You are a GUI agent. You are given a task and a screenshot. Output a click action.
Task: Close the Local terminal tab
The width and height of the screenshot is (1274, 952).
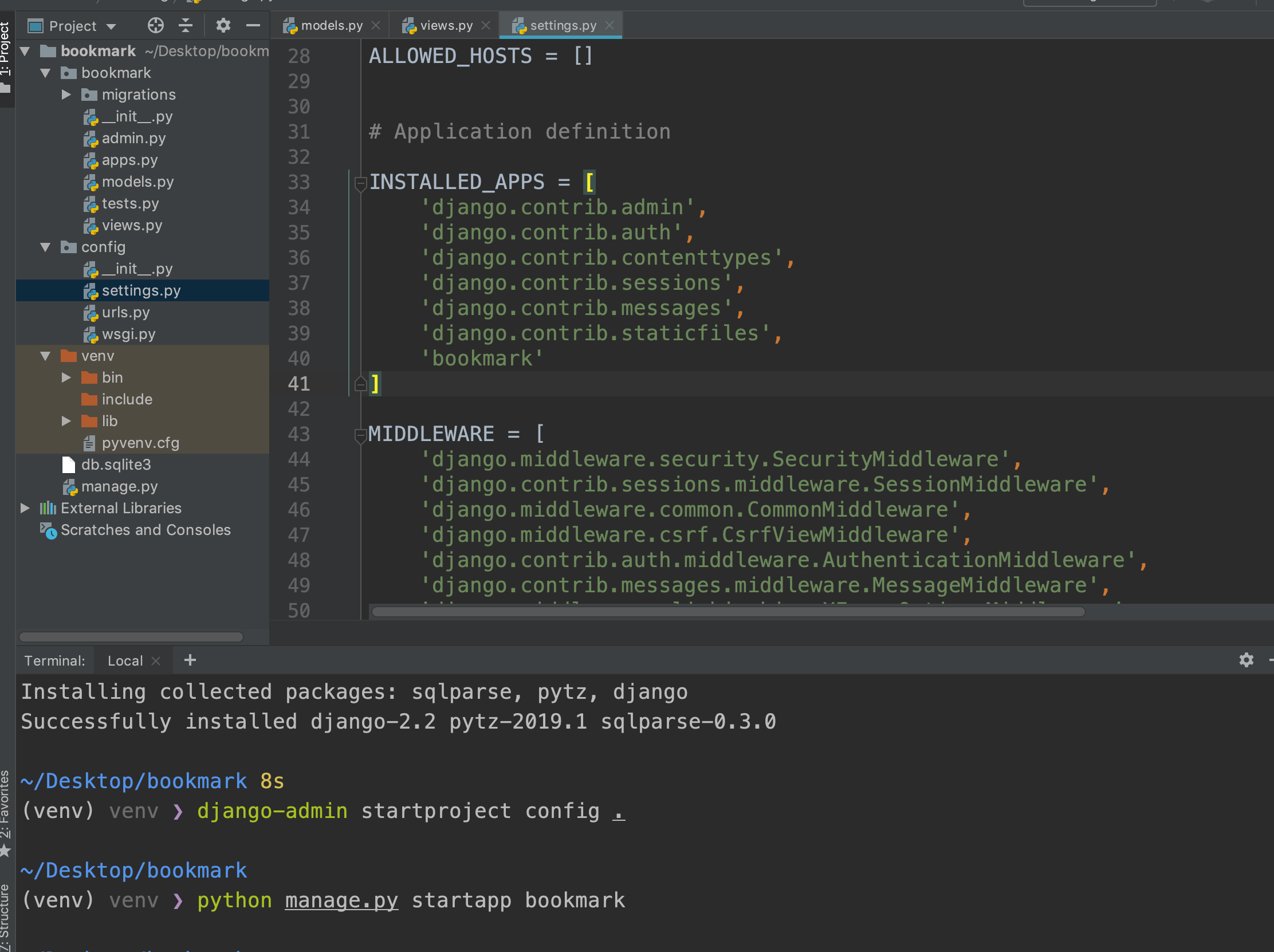pyautogui.click(x=155, y=660)
